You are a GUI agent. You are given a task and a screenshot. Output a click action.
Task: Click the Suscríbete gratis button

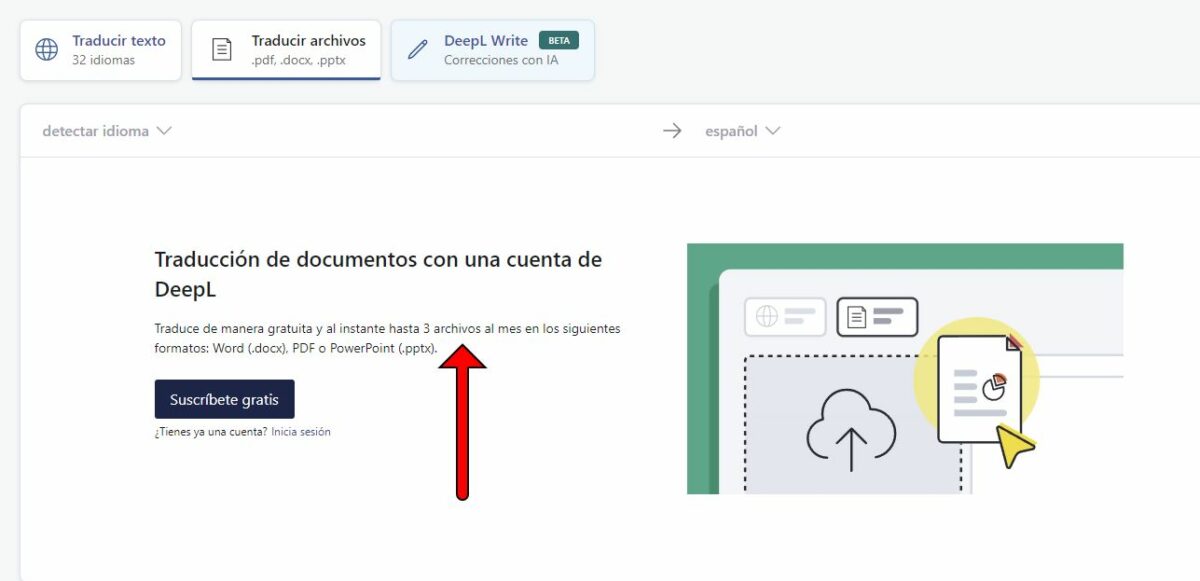coord(224,399)
